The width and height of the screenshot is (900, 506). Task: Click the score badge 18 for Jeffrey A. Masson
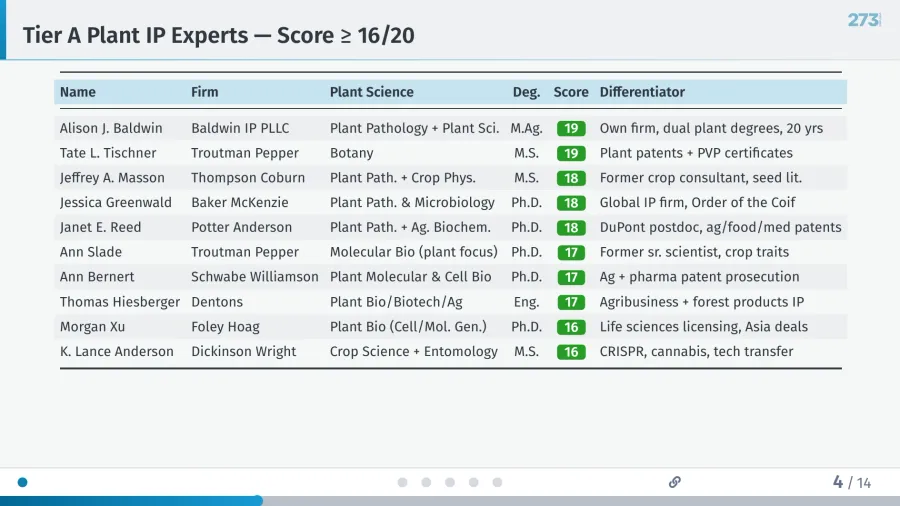click(571, 178)
